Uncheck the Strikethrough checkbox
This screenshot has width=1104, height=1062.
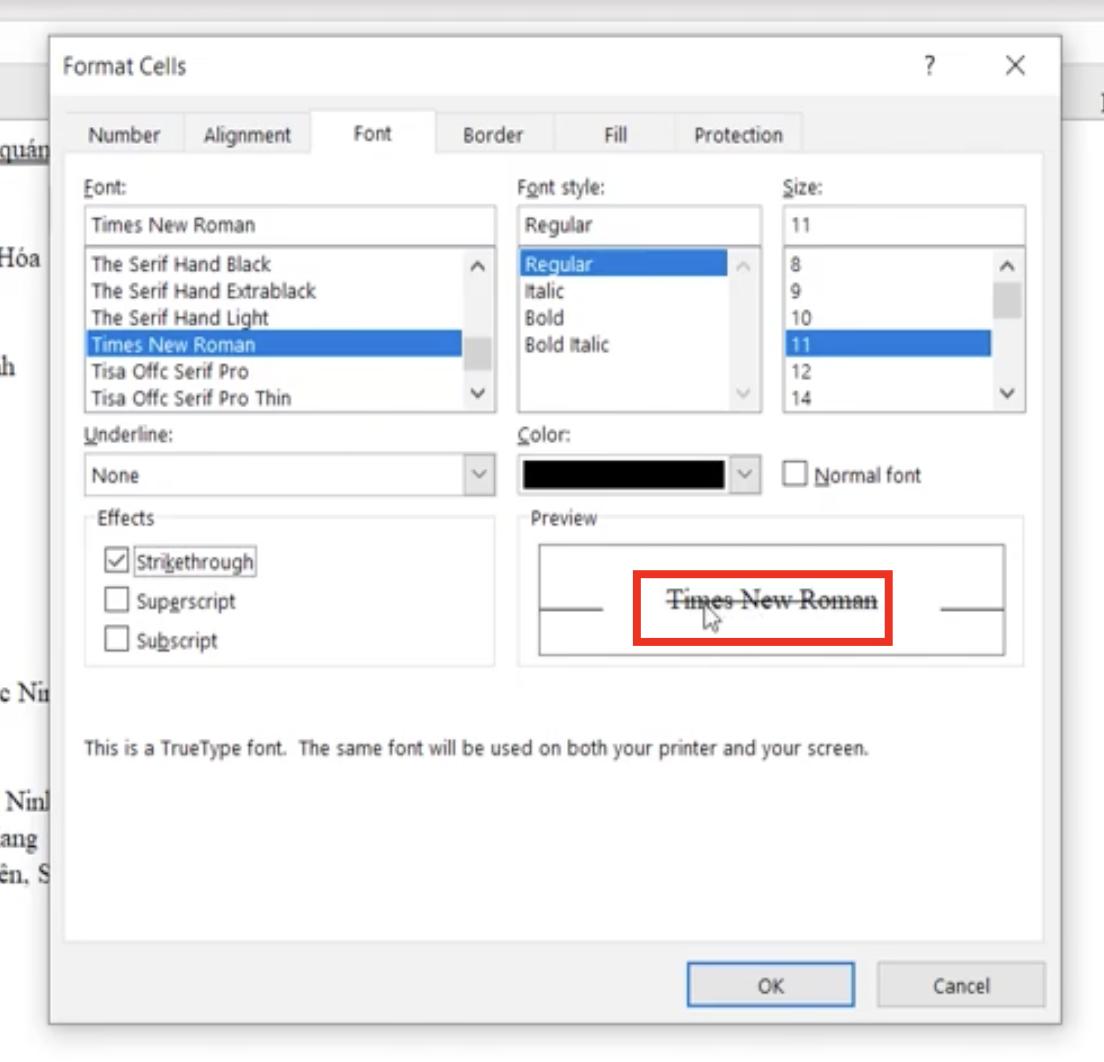tap(116, 561)
